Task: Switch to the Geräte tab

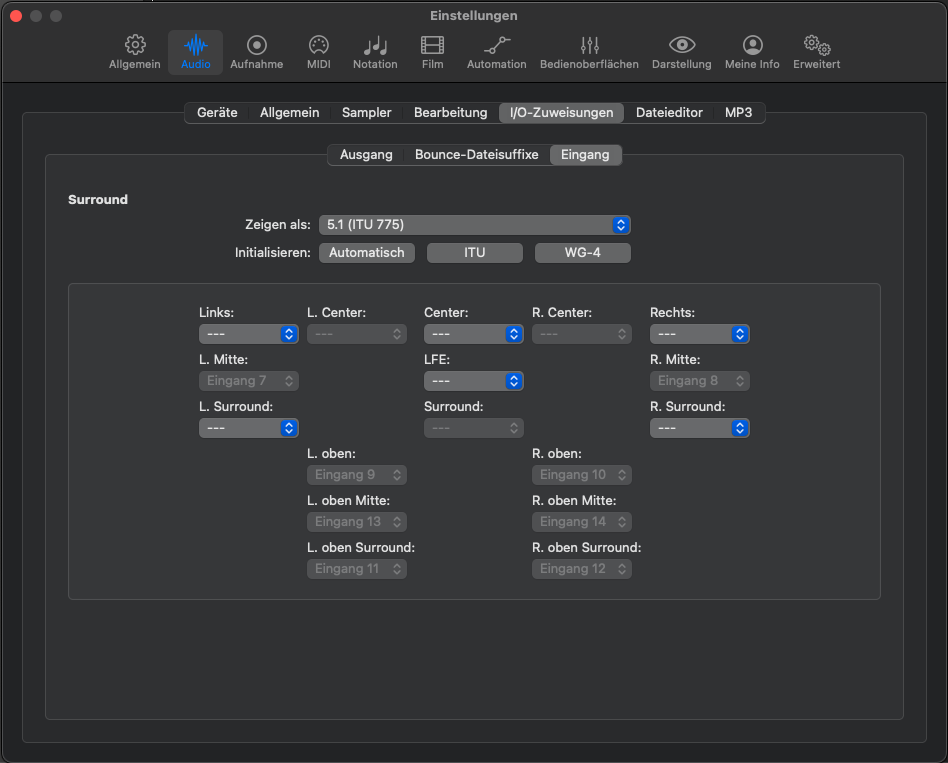Action: [217, 113]
